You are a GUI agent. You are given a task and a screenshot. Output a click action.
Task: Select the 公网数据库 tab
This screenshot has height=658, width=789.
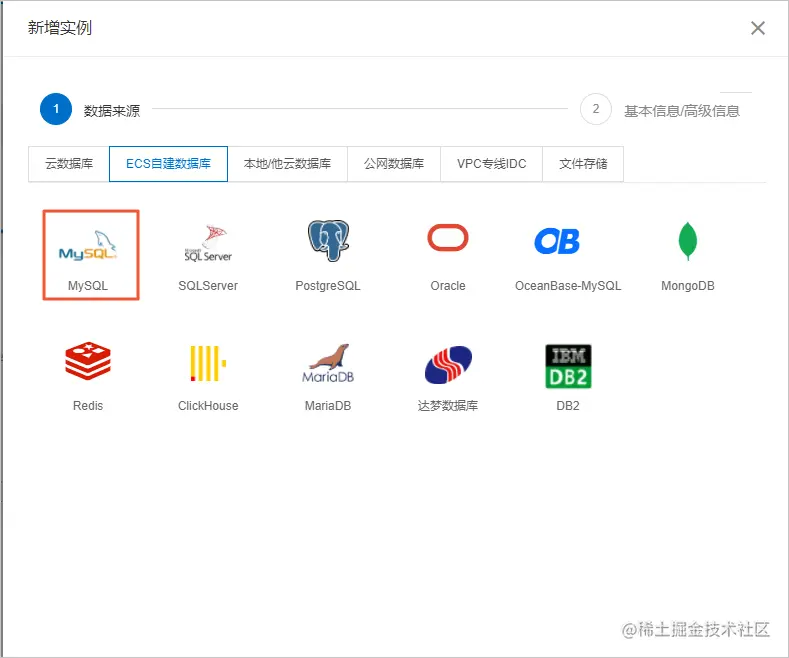coord(394,163)
